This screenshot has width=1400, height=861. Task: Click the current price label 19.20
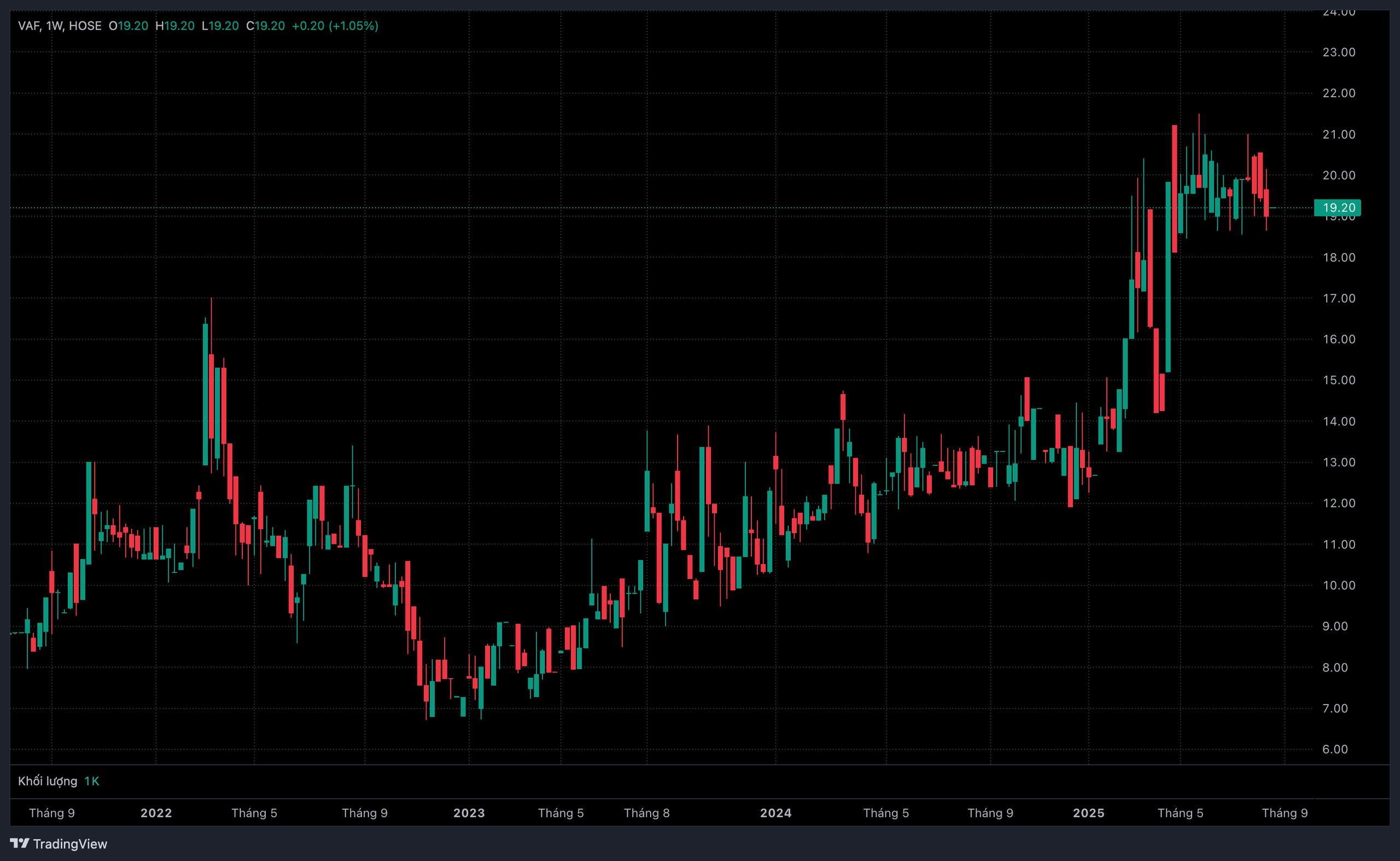(1337, 208)
